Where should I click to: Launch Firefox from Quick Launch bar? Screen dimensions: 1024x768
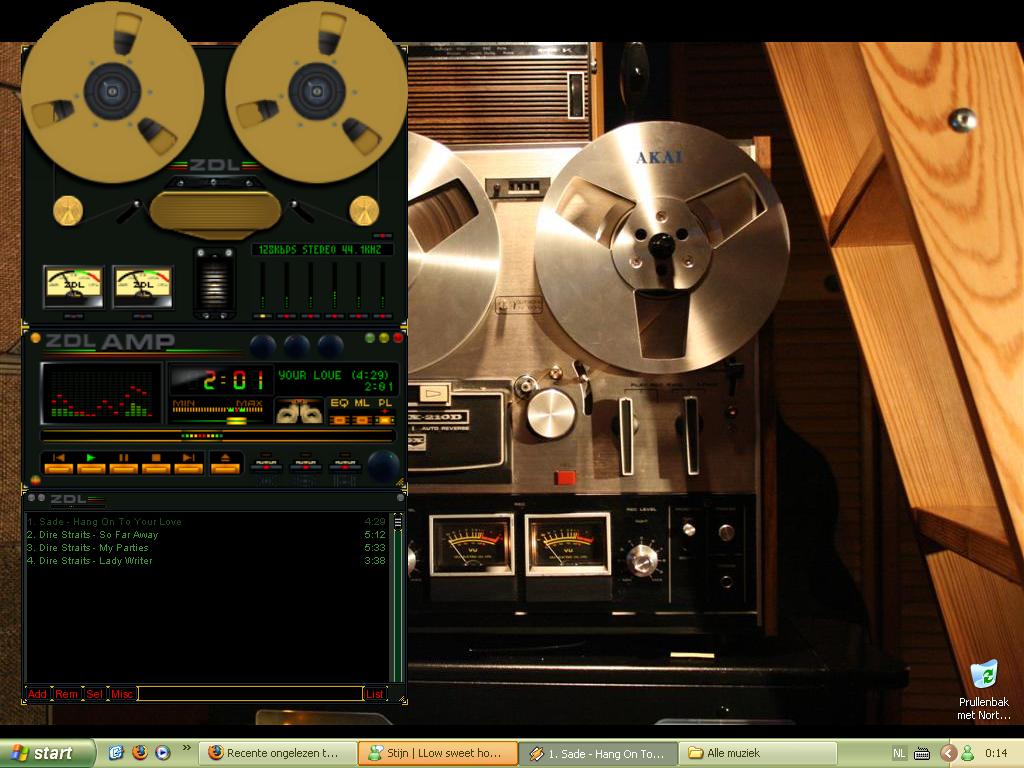[139, 753]
